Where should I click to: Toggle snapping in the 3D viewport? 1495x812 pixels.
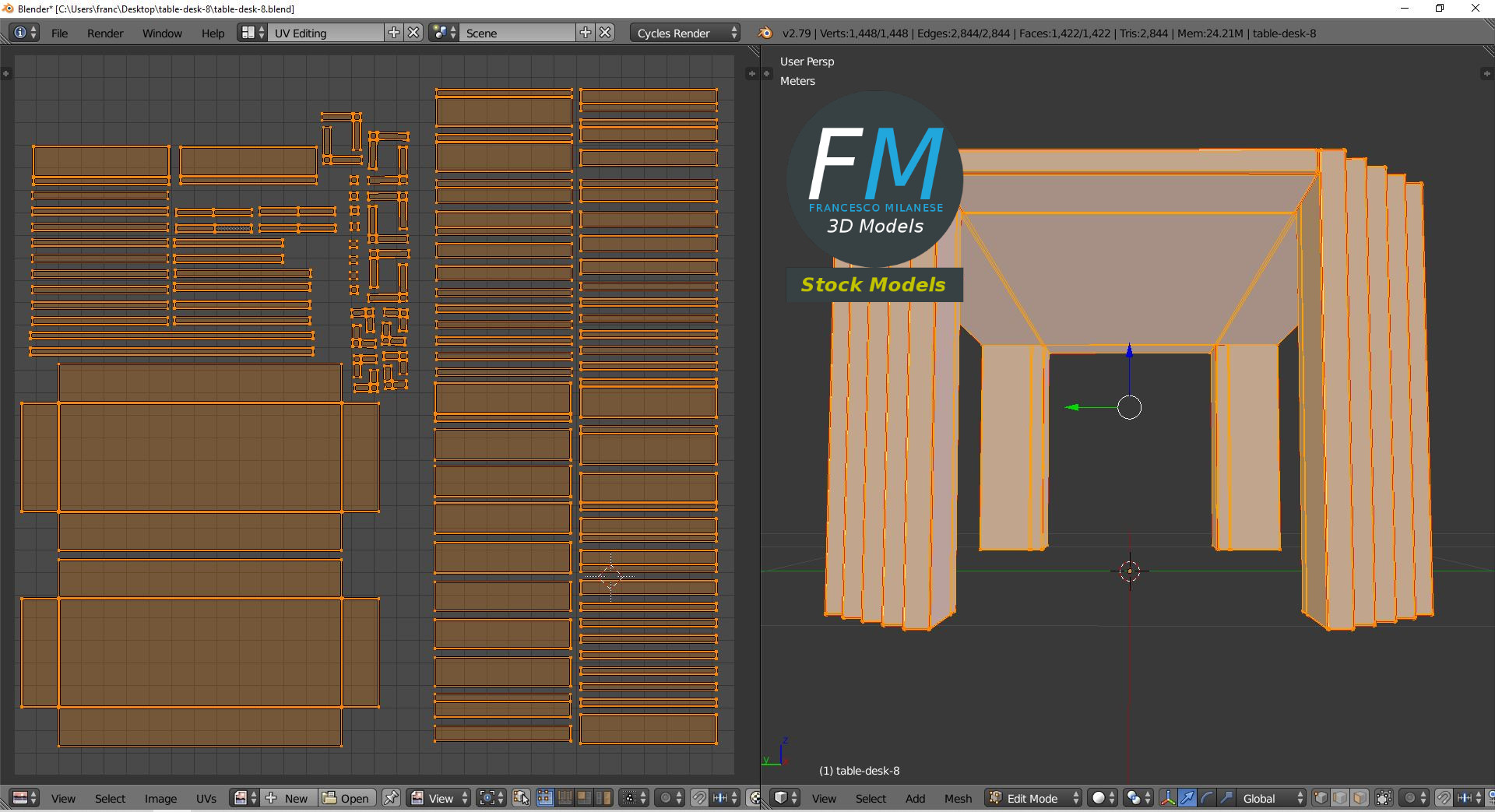coord(1444,798)
